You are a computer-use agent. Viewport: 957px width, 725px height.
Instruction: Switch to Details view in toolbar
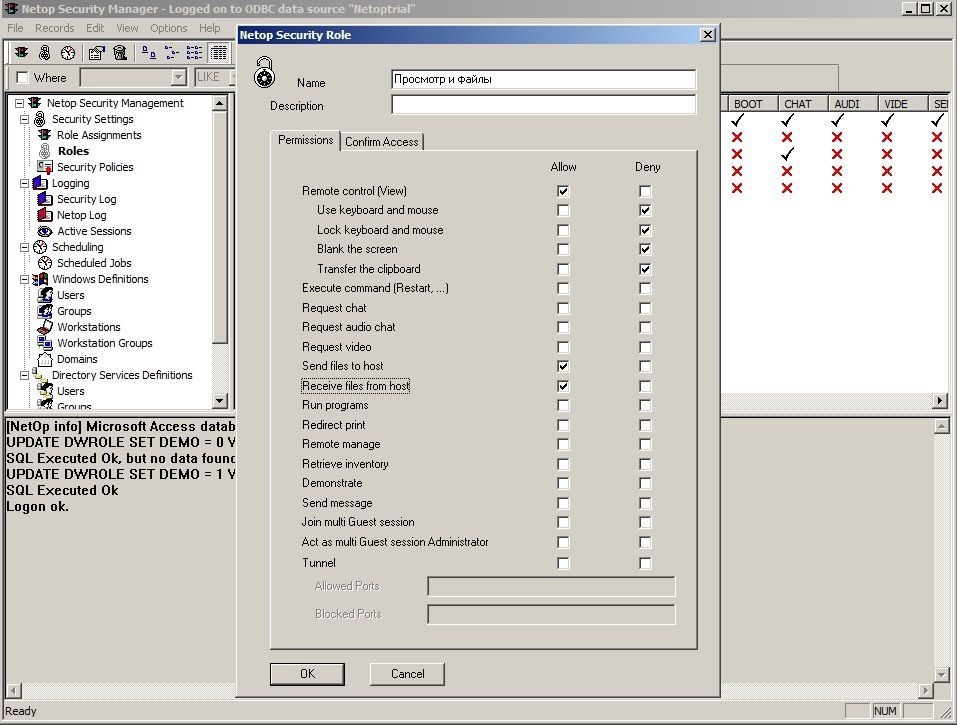[218, 53]
